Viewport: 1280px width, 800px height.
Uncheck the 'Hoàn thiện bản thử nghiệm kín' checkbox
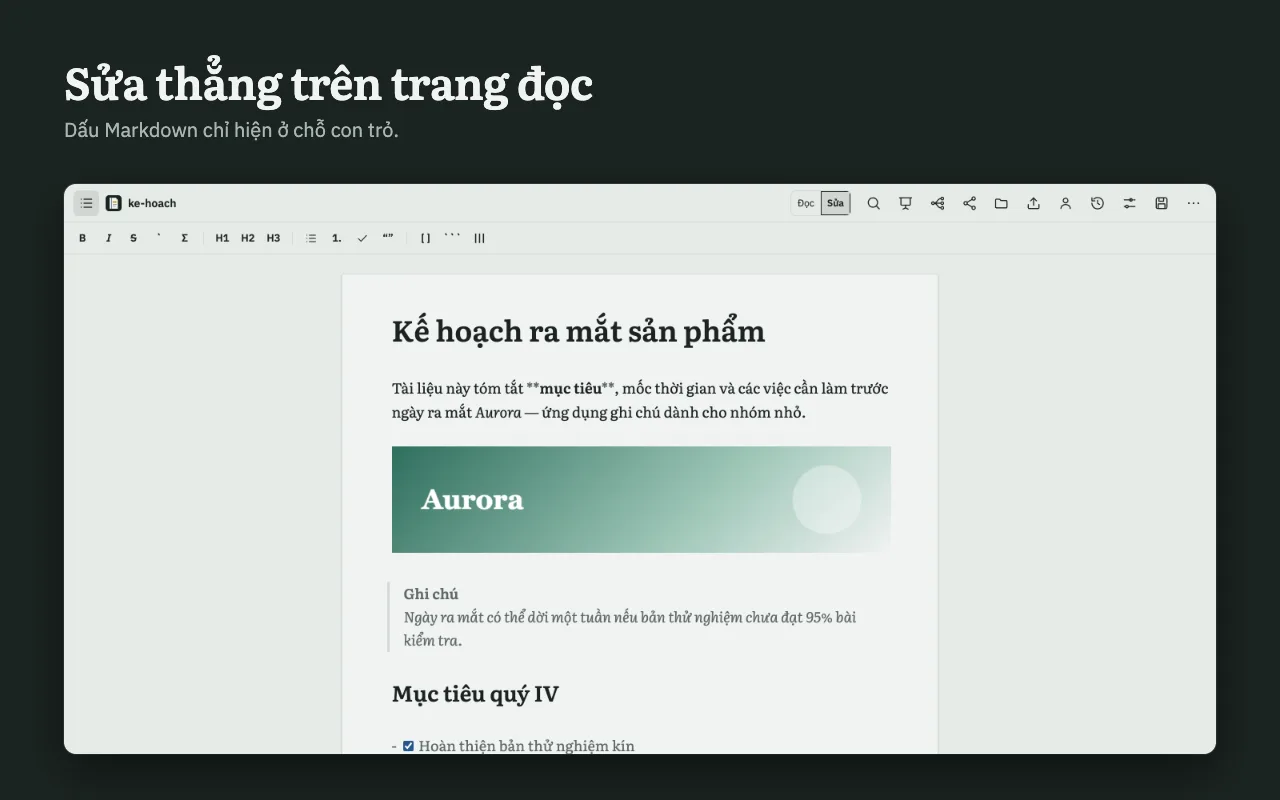(408, 746)
